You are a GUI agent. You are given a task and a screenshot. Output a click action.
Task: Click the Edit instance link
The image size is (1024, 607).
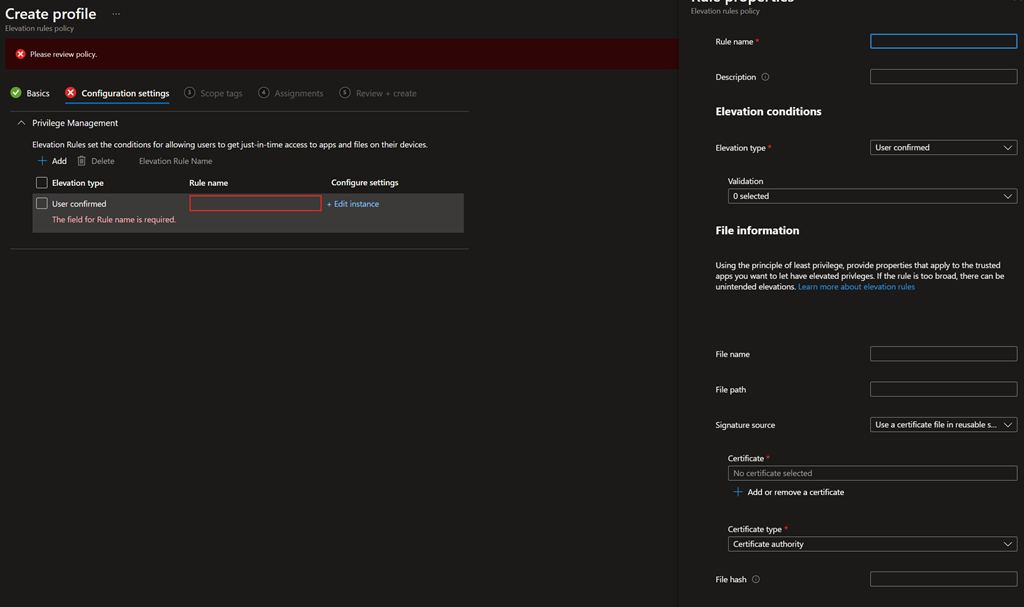[x=353, y=204]
